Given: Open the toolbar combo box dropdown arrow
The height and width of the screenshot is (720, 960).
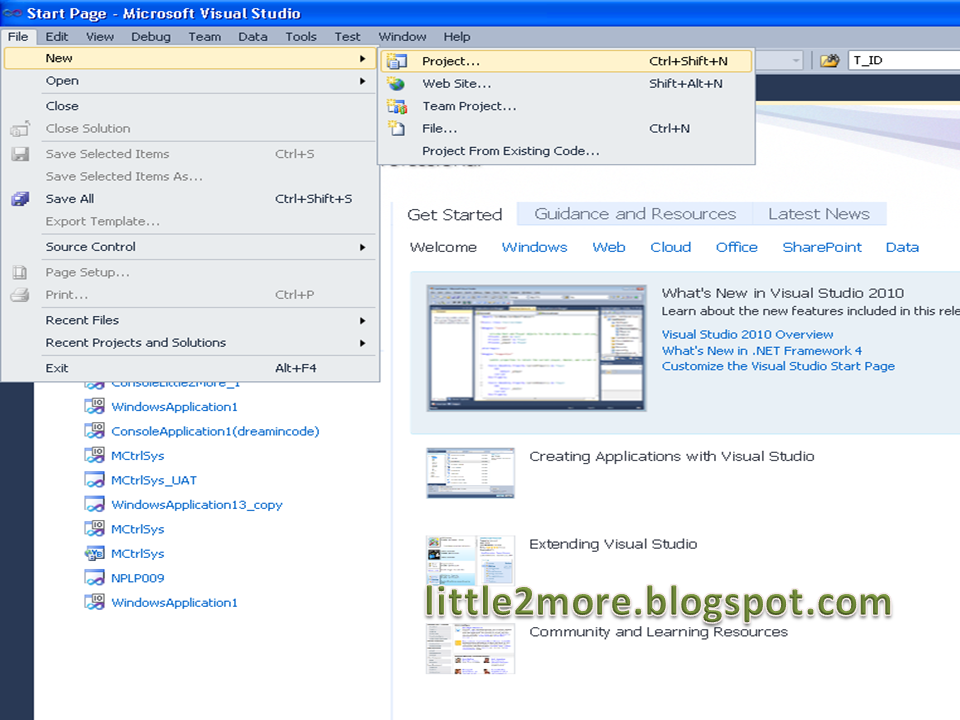Looking at the screenshot, I should (795, 61).
